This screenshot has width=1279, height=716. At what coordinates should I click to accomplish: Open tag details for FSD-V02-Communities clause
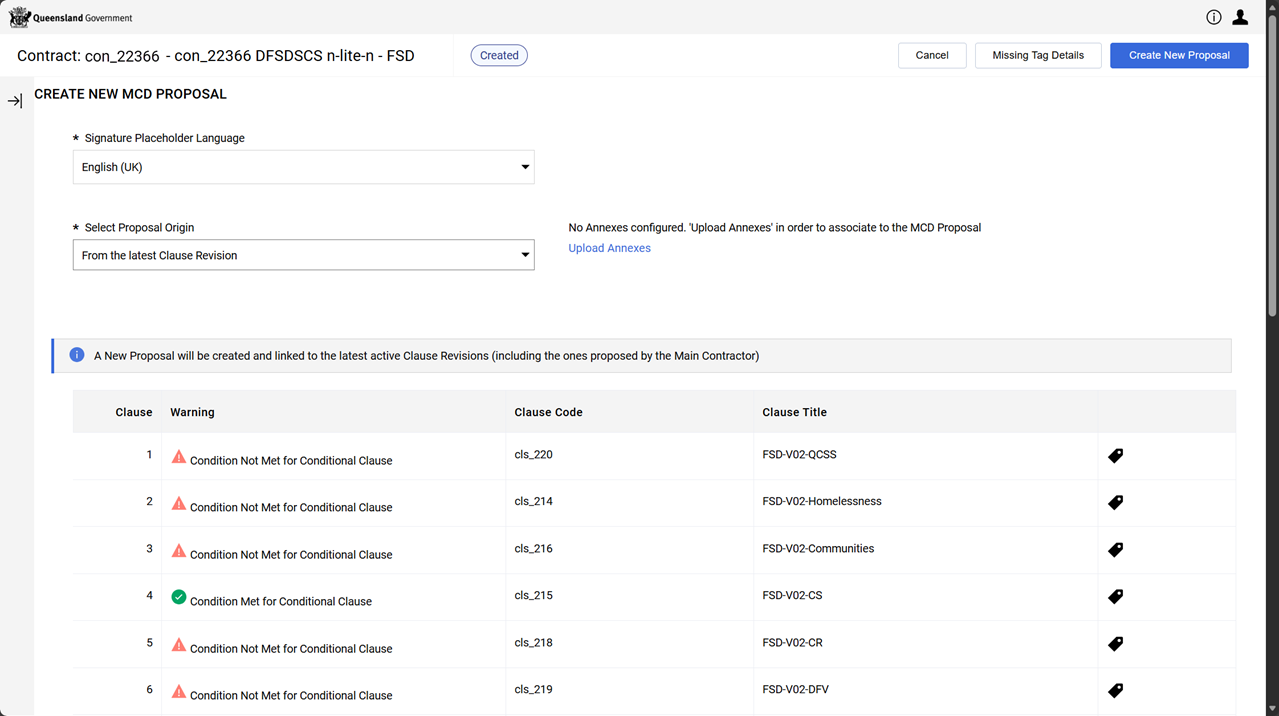[x=1115, y=550]
